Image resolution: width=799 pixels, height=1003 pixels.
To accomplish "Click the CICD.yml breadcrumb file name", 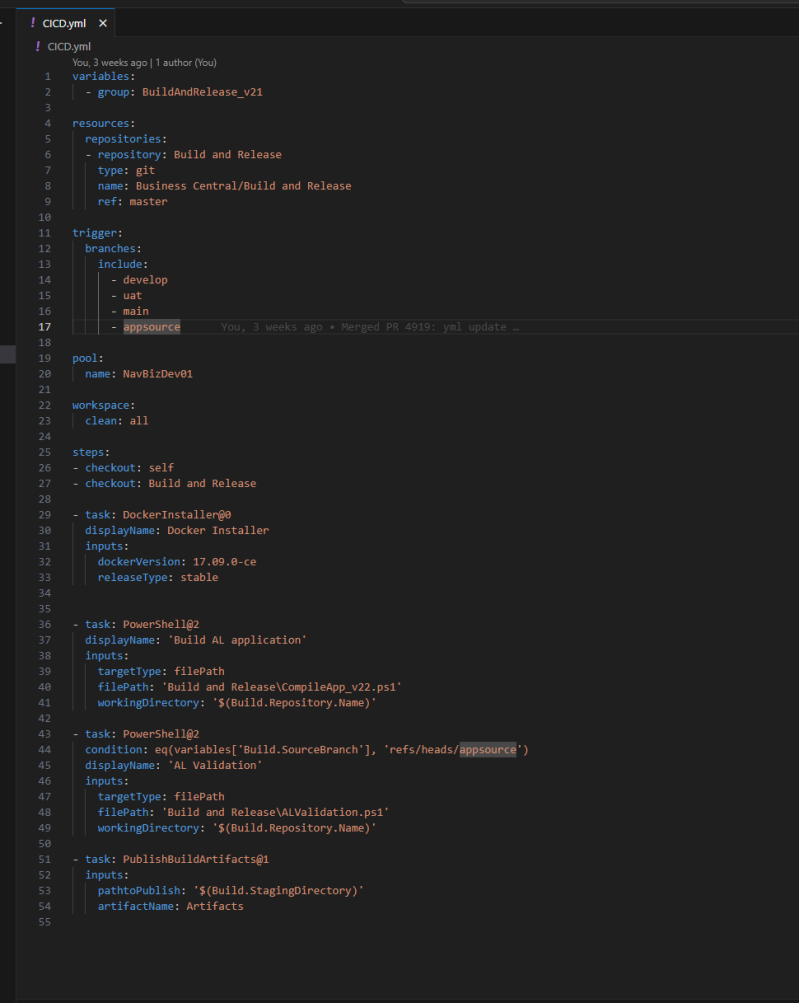I will click(69, 46).
